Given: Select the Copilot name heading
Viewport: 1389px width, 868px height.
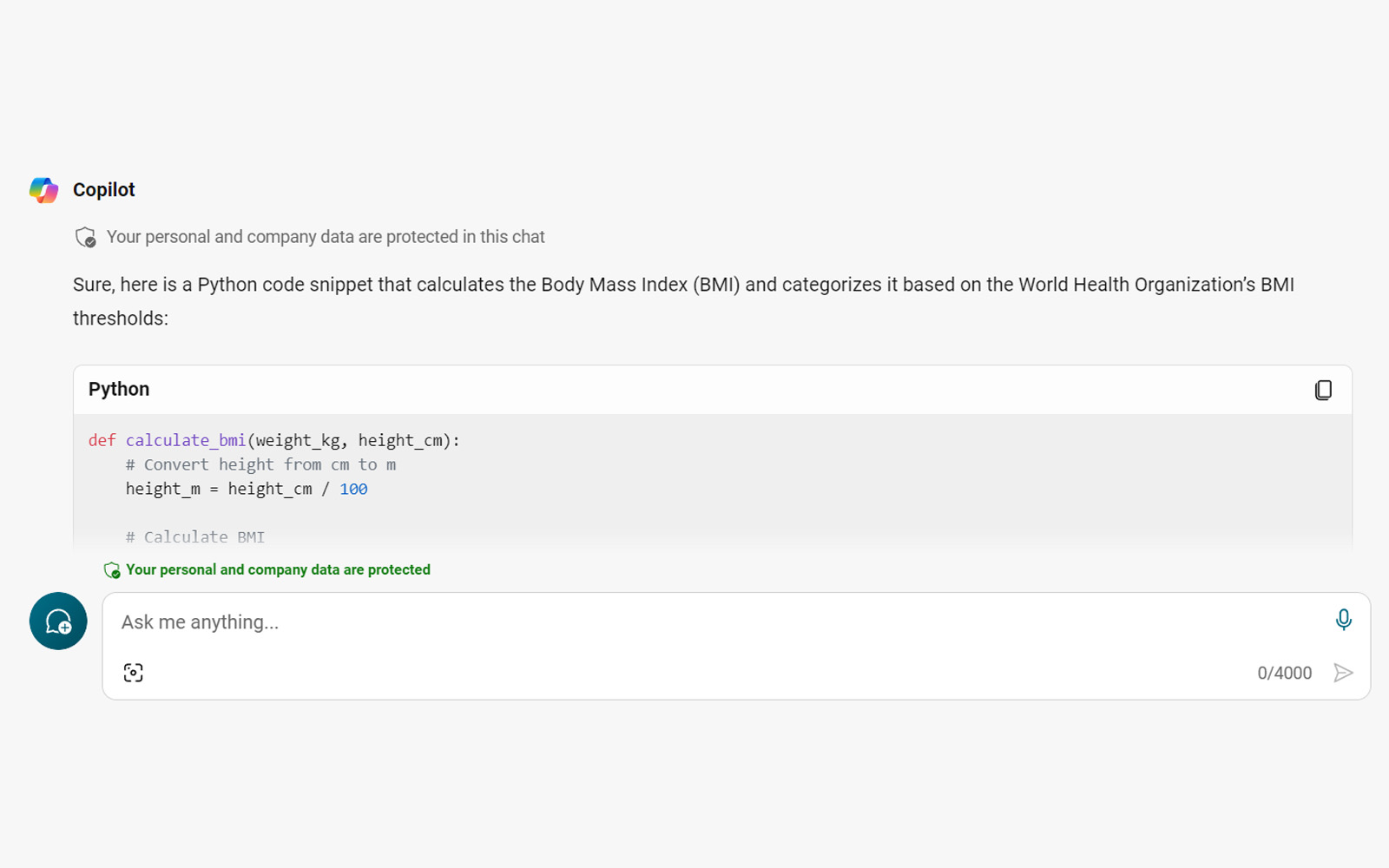Looking at the screenshot, I should [104, 190].
